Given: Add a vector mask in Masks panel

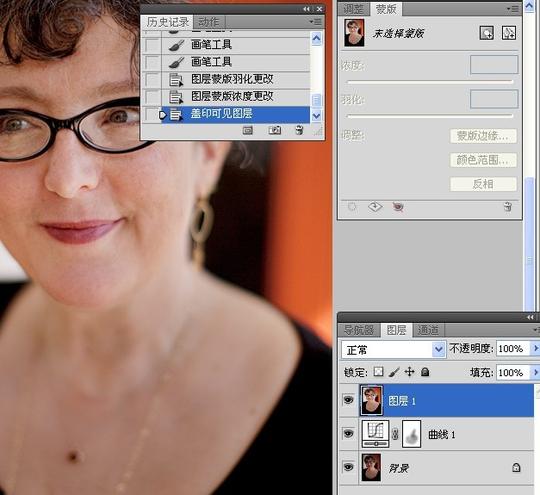Looking at the screenshot, I should point(509,33).
